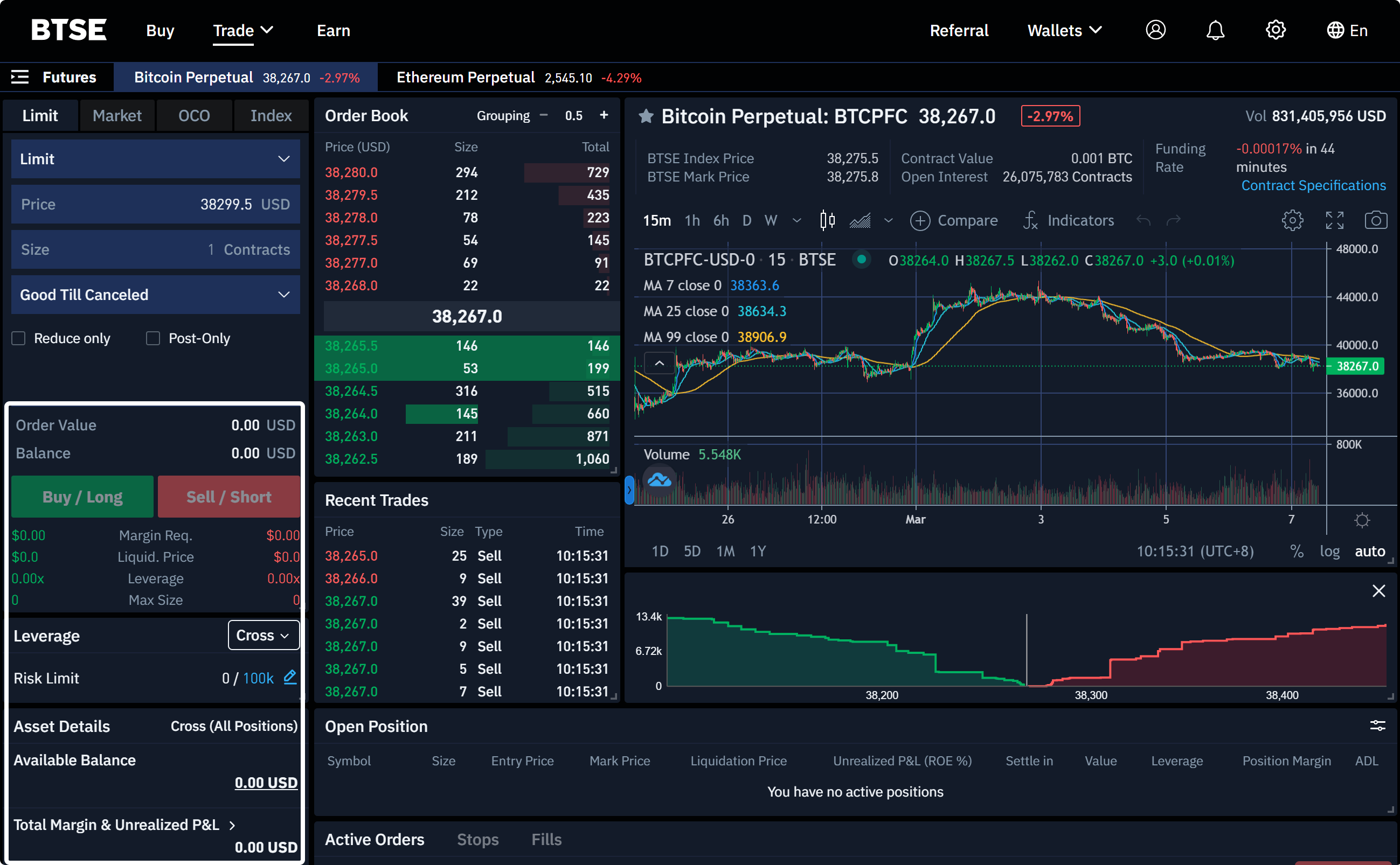
Task: Select Ethereum Perpetual market tab
Action: point(518,77)
